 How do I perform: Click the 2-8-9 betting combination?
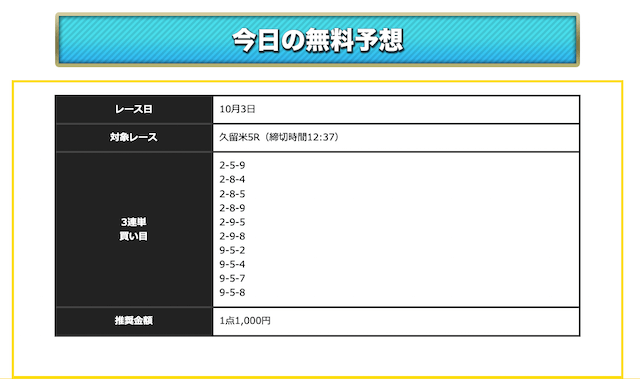pos(232,208)
